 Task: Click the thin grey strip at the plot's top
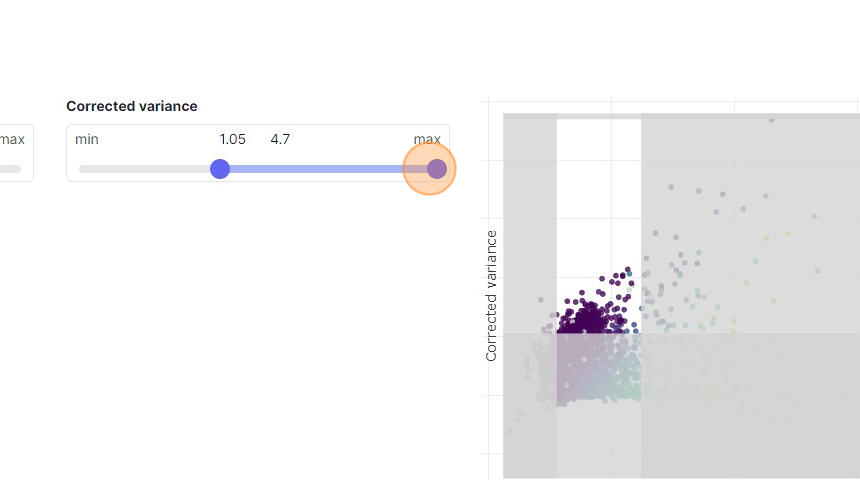[680, 116]
